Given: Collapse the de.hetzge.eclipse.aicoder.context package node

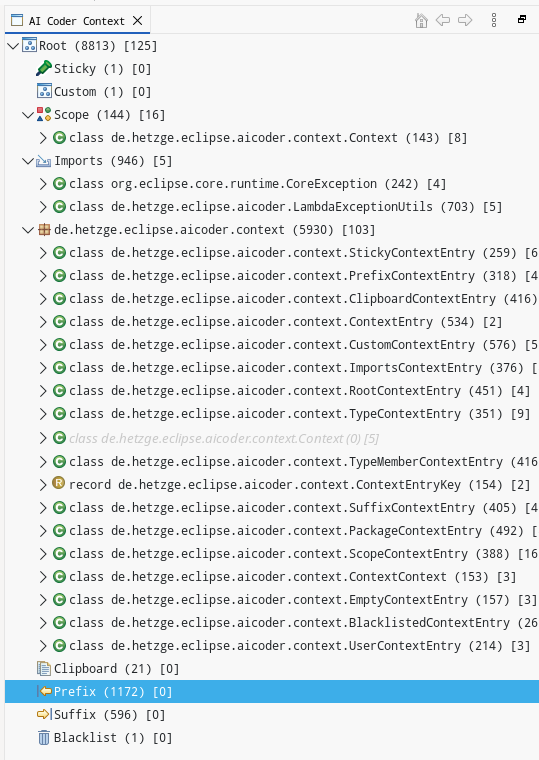Looking at the screenshot, I should click(x=28, y=230).
